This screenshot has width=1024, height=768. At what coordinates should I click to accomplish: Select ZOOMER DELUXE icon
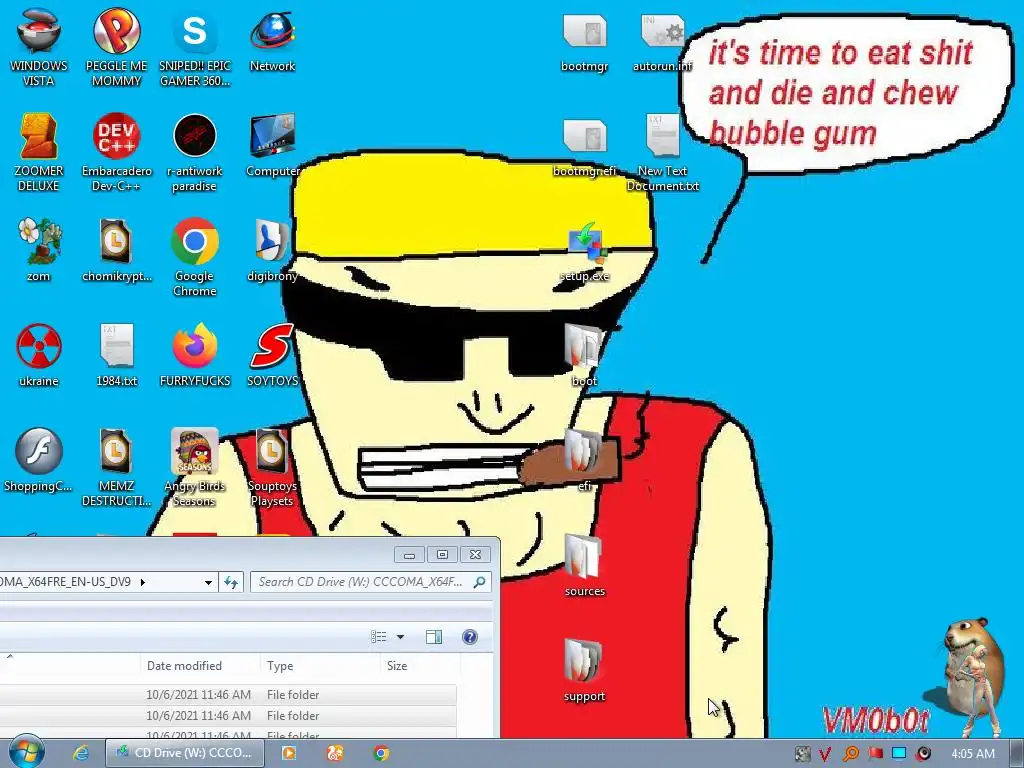pyautogui.click(x=39, y=152)
